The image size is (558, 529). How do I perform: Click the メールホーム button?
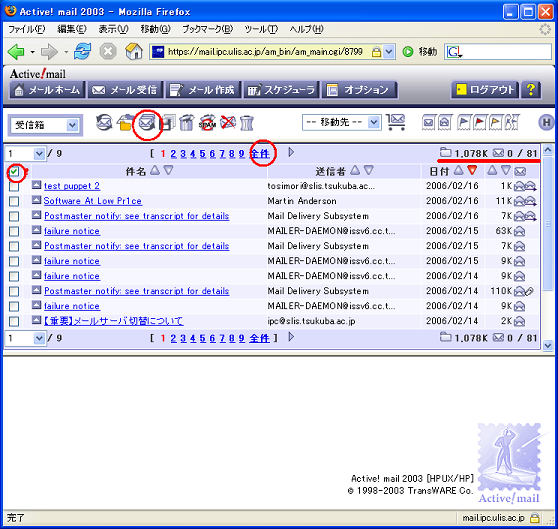point(47,90)
